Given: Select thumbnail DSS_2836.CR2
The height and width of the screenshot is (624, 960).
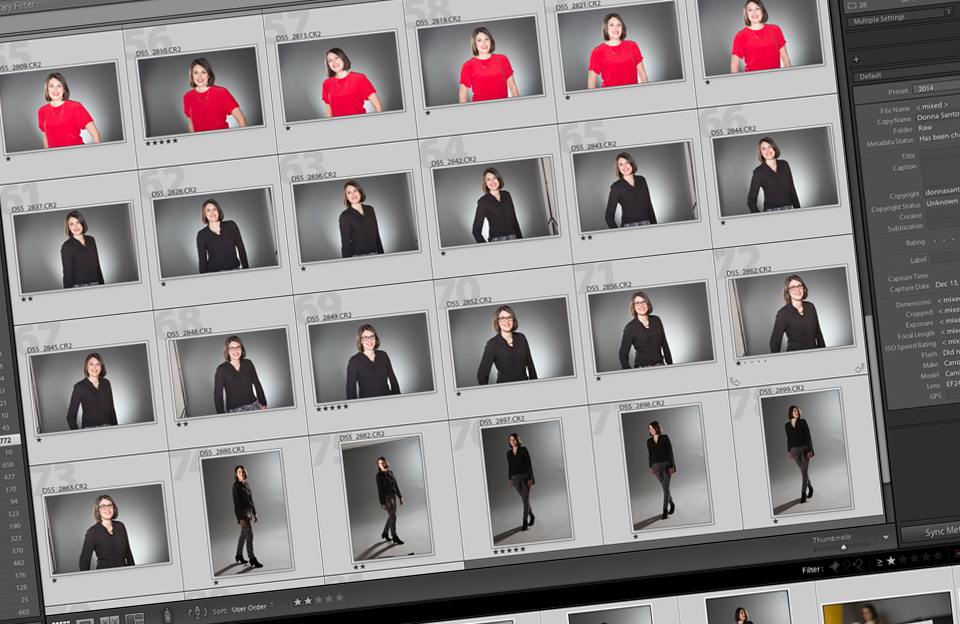Looking at the screenshot, I should (x=355, y=217).
